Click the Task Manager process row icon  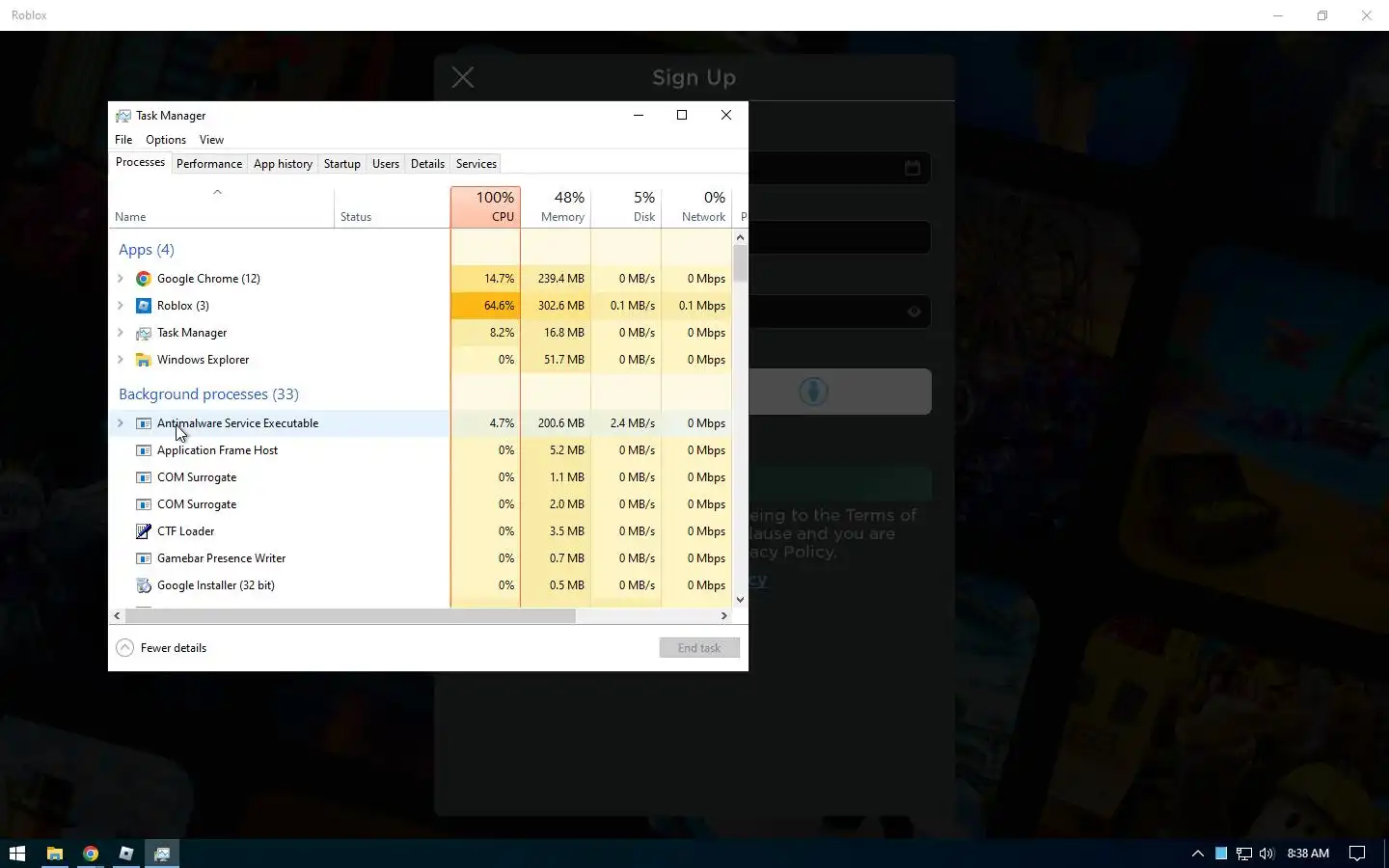tap(143, 333)
